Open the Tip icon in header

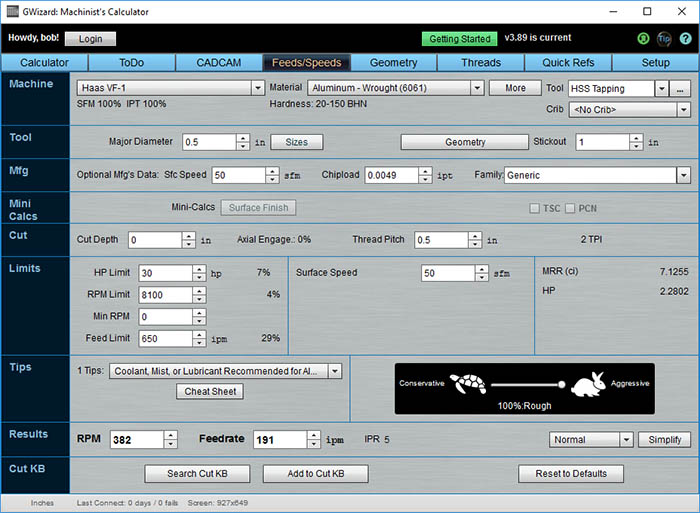click(x=664, y=39)
